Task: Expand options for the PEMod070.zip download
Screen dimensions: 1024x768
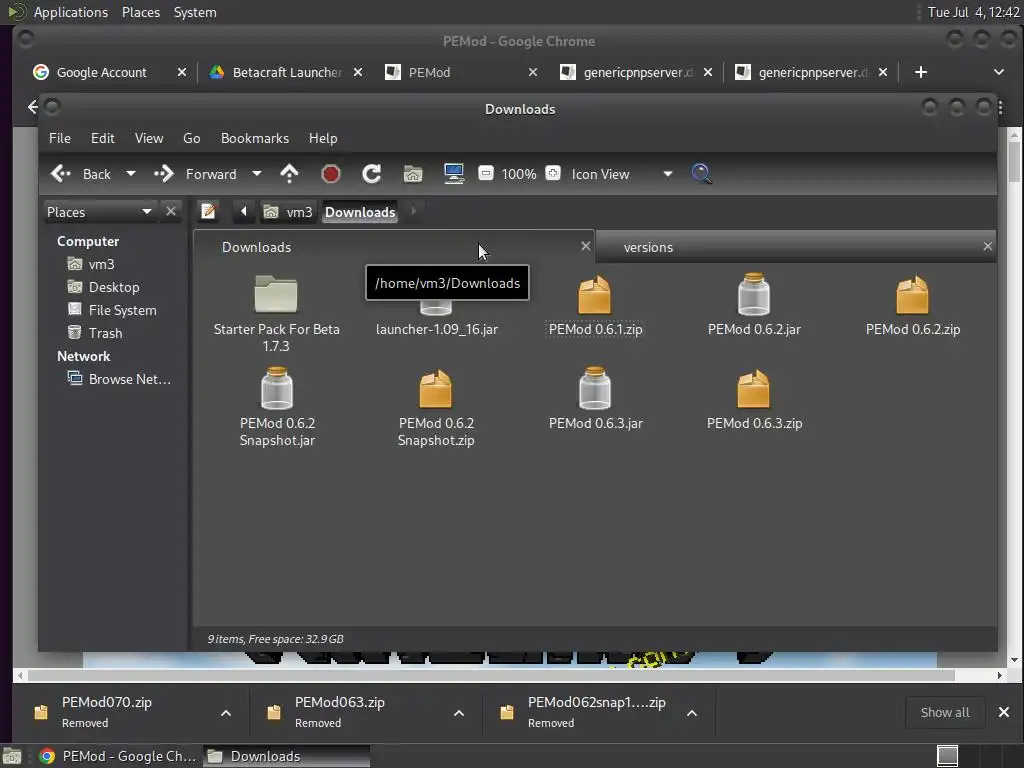Action: 226,712
